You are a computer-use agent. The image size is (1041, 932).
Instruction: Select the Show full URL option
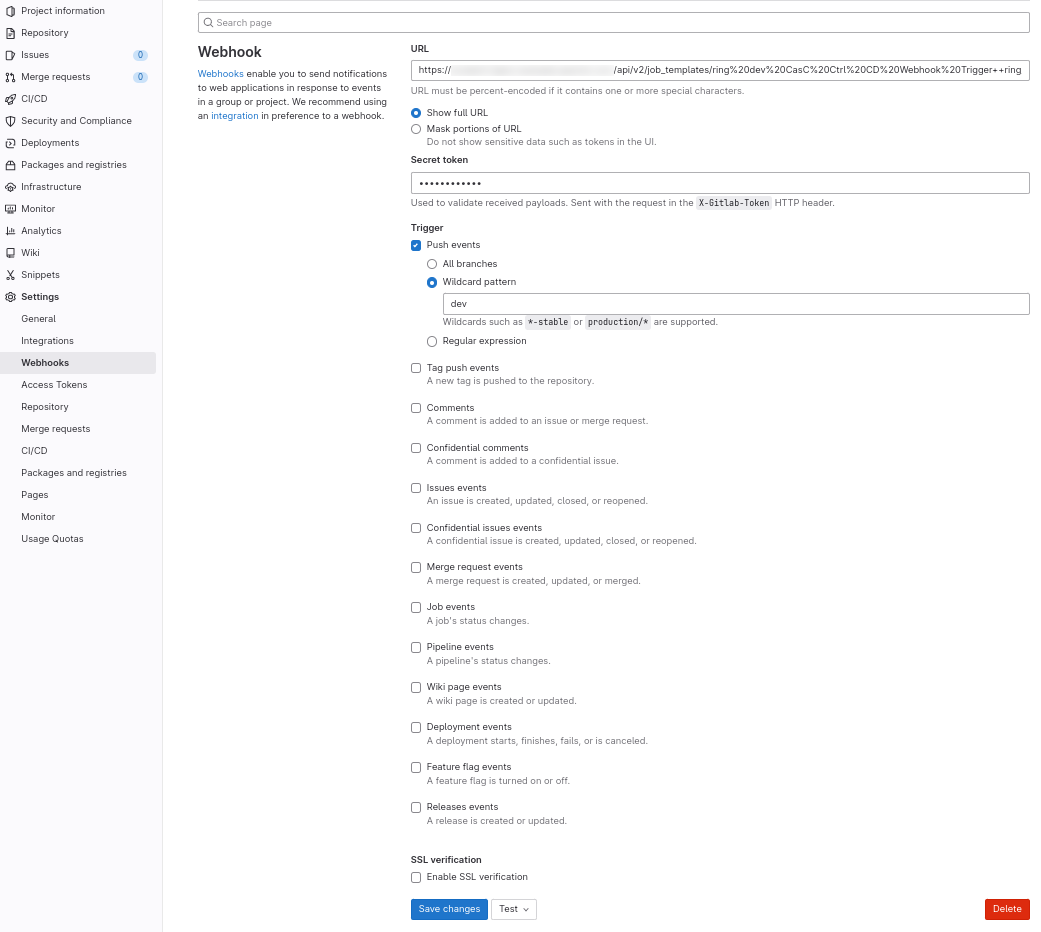point(416,113)
